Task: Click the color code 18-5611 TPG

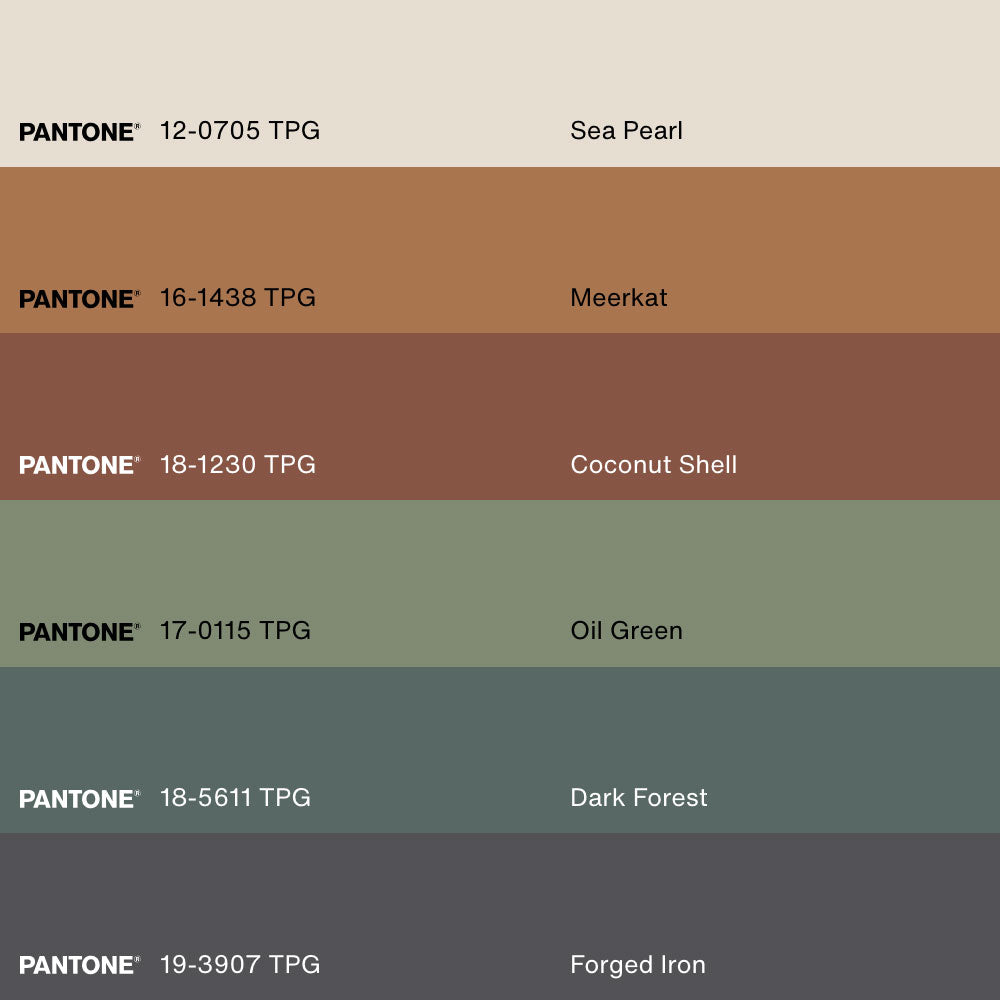Action: 235,798
